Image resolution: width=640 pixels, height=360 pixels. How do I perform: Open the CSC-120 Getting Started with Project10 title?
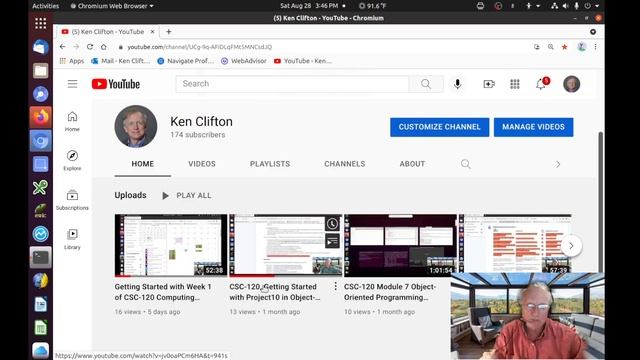(x=275, y=292)
